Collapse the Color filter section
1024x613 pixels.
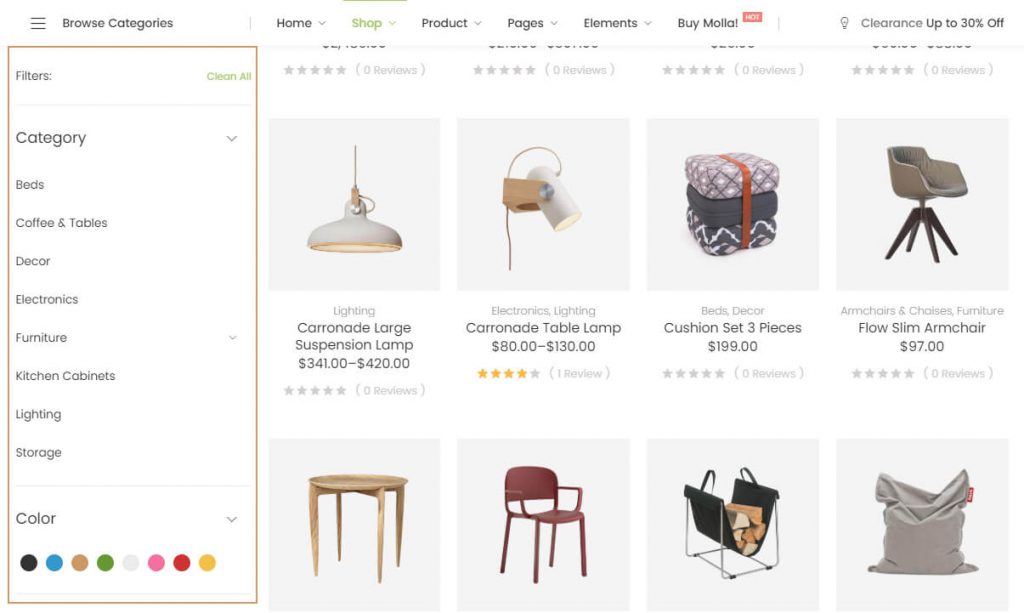(x=232, y=519)
